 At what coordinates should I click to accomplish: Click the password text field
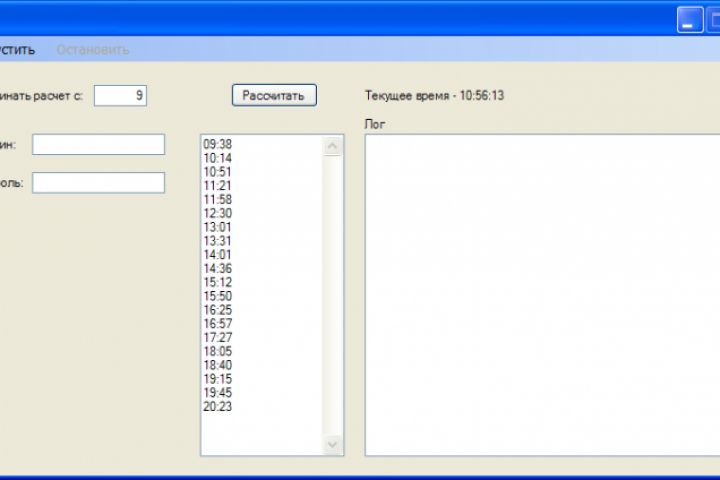click(x=98, y=183)
